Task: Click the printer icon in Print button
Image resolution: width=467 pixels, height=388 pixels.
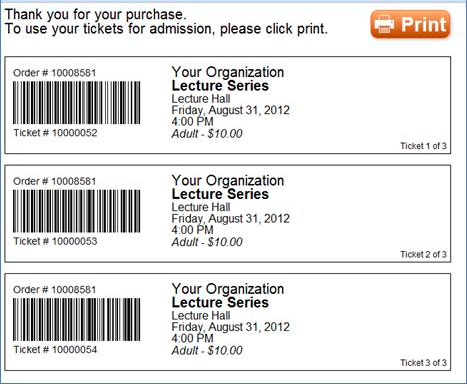Action: point(384,24)
